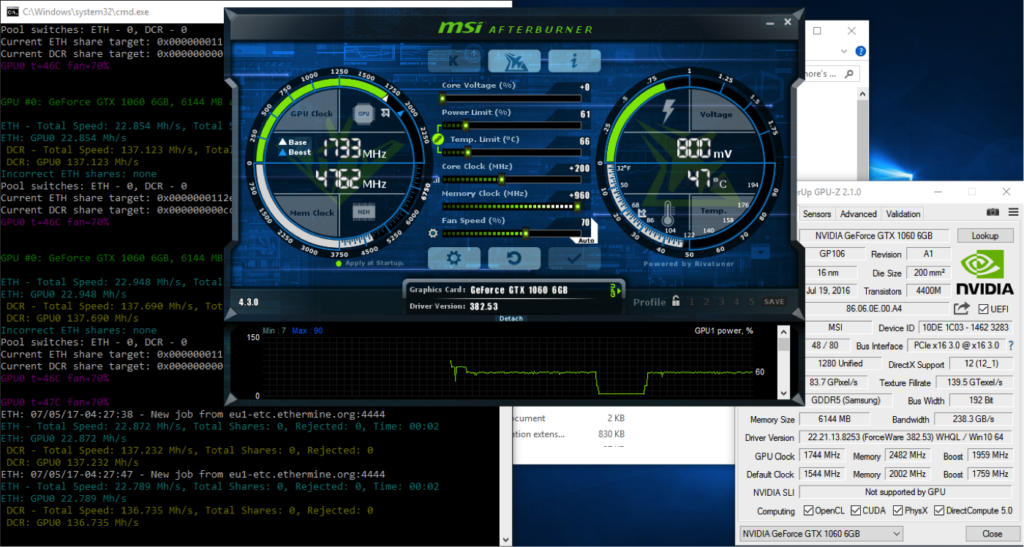Click the MEM chip icon in clock gauge
This screenshot has width=1024, height=547.
[364, 211]
